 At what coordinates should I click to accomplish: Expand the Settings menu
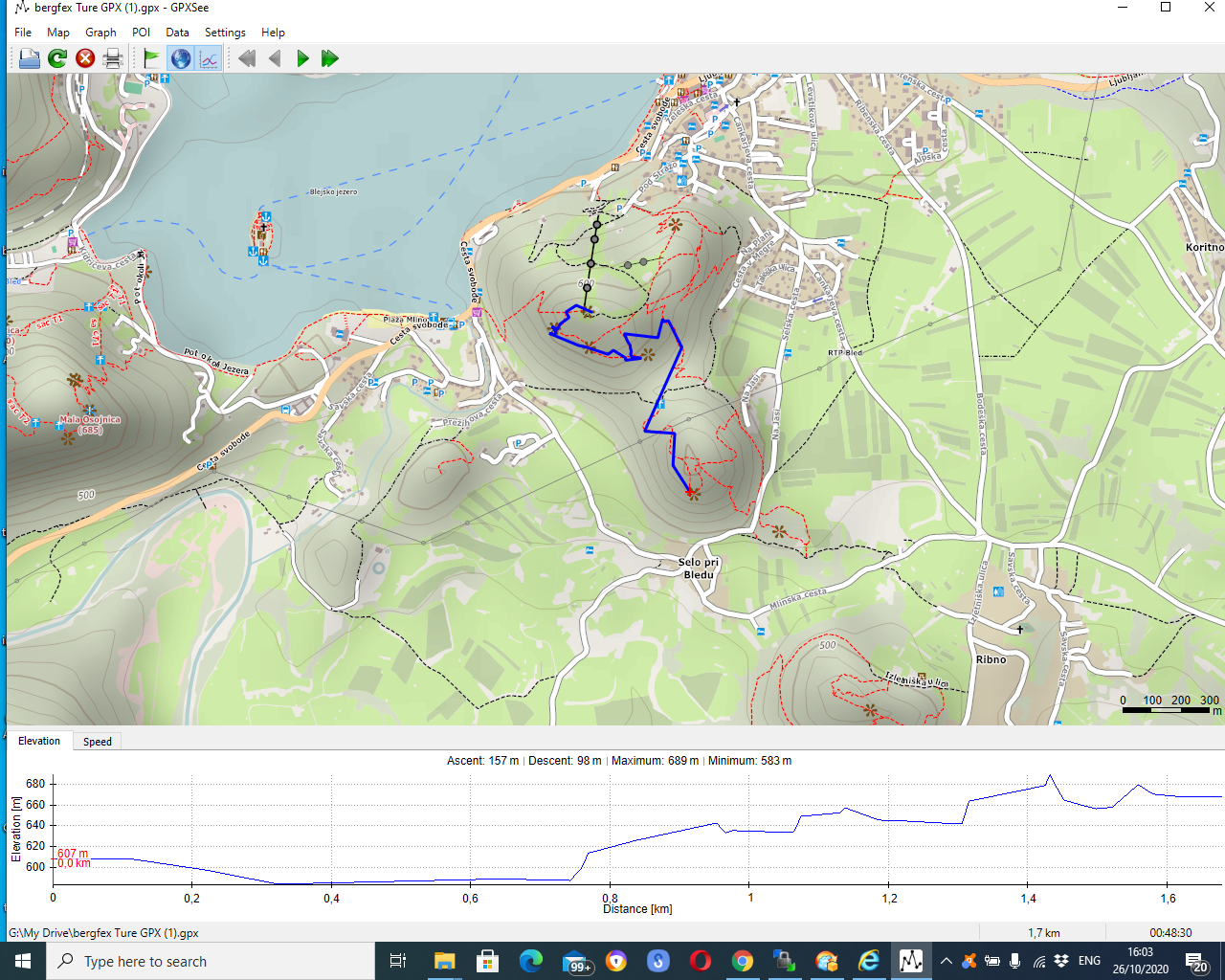[x=225, y=32]
